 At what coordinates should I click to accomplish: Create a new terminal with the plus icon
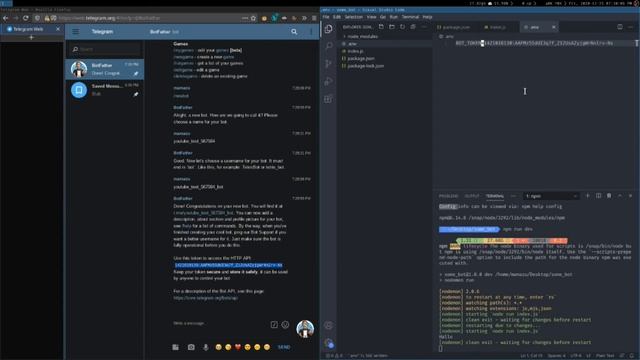(588, 196)
